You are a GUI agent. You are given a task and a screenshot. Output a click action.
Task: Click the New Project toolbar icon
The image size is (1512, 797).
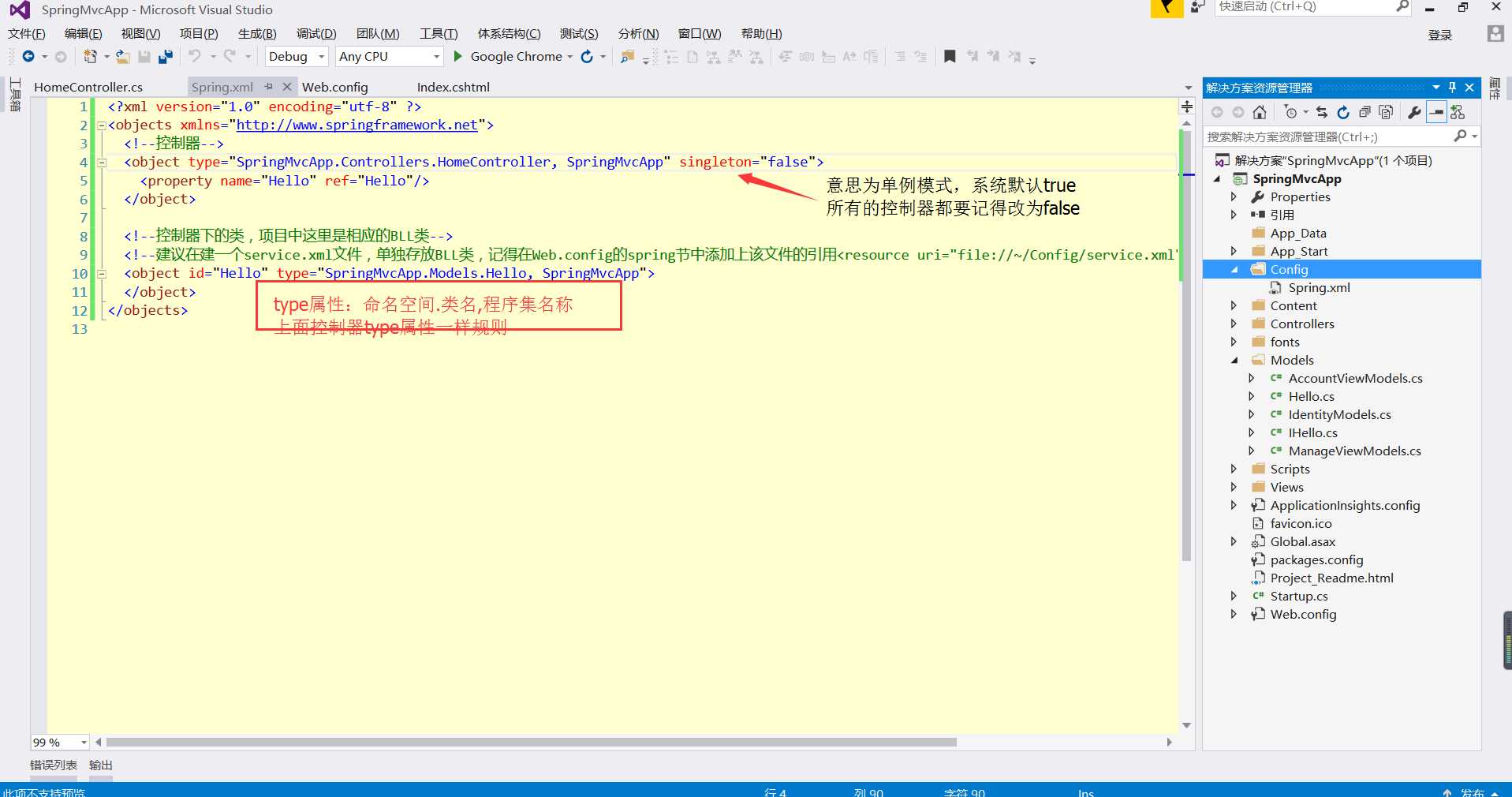[90, 56]
